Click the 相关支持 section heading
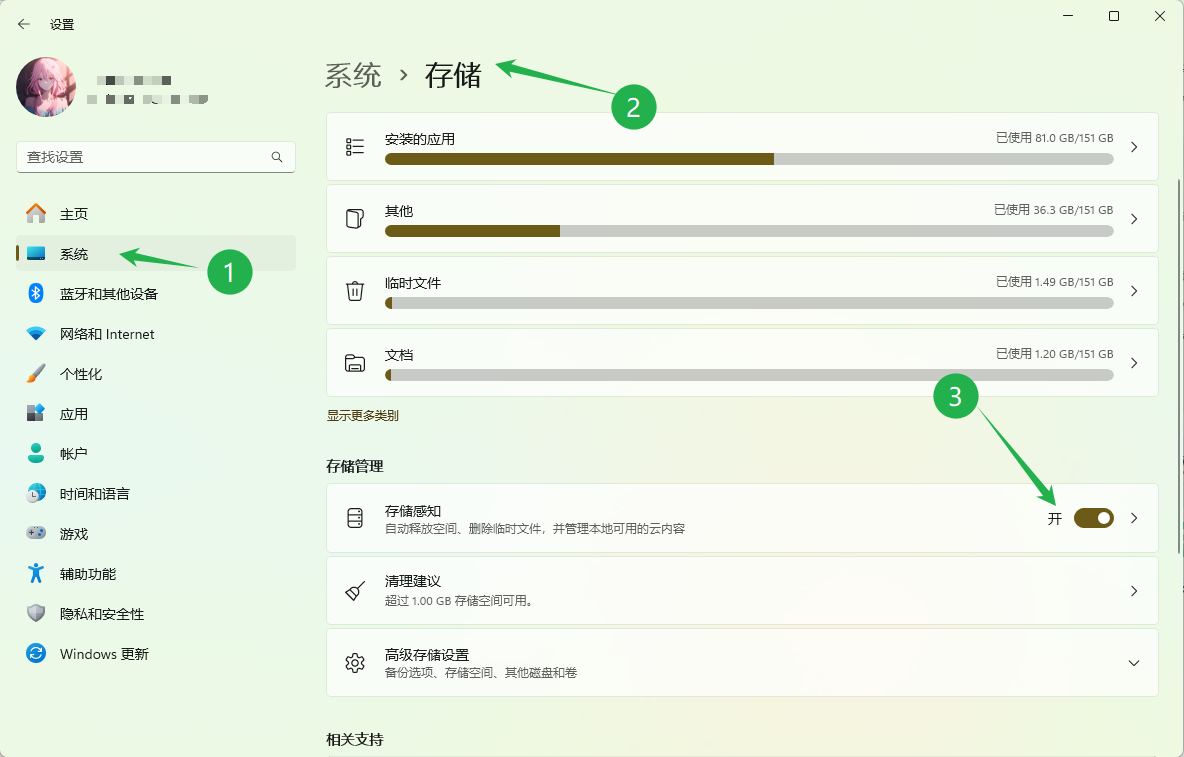 (x=355, y=739)
